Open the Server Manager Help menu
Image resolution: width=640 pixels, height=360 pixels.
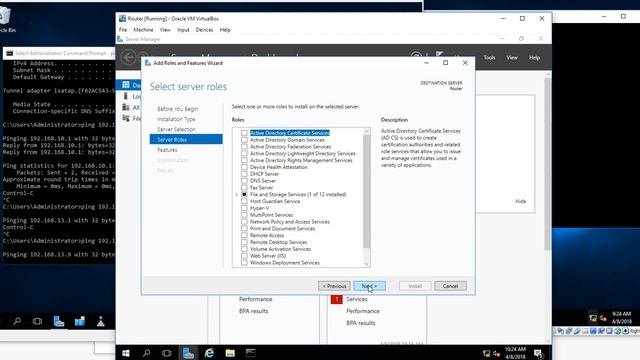click(534, 58)
